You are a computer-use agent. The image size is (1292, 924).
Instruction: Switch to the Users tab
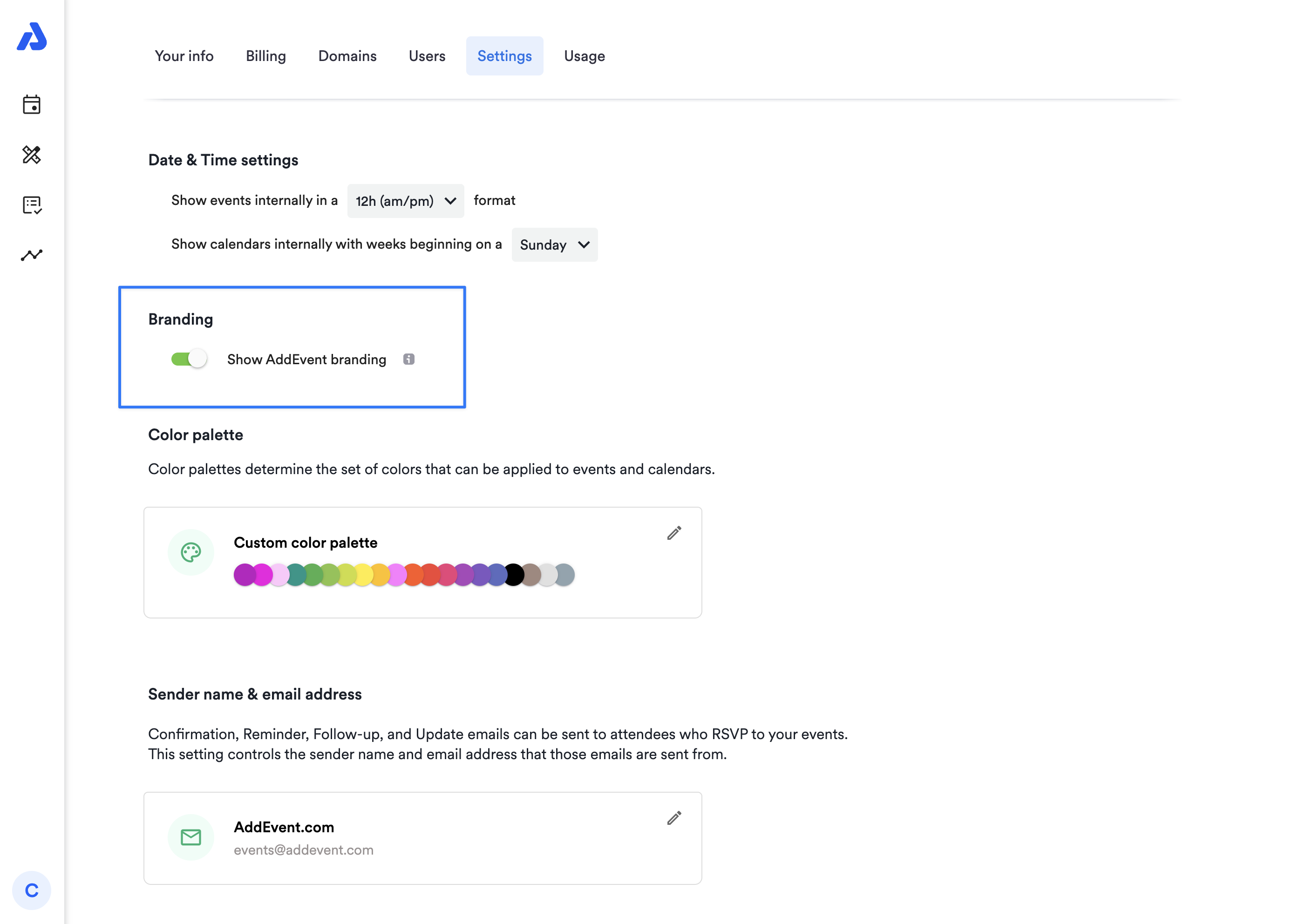[427, 56]
